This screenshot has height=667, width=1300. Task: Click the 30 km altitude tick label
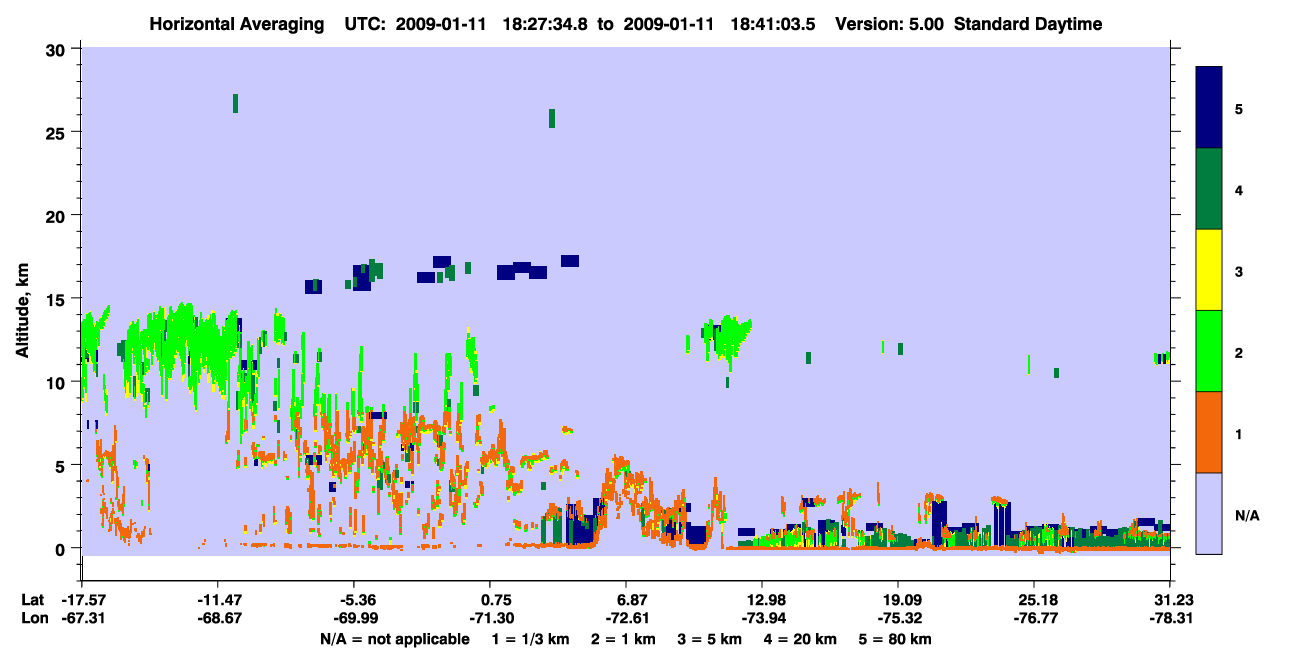coord(56,49)
